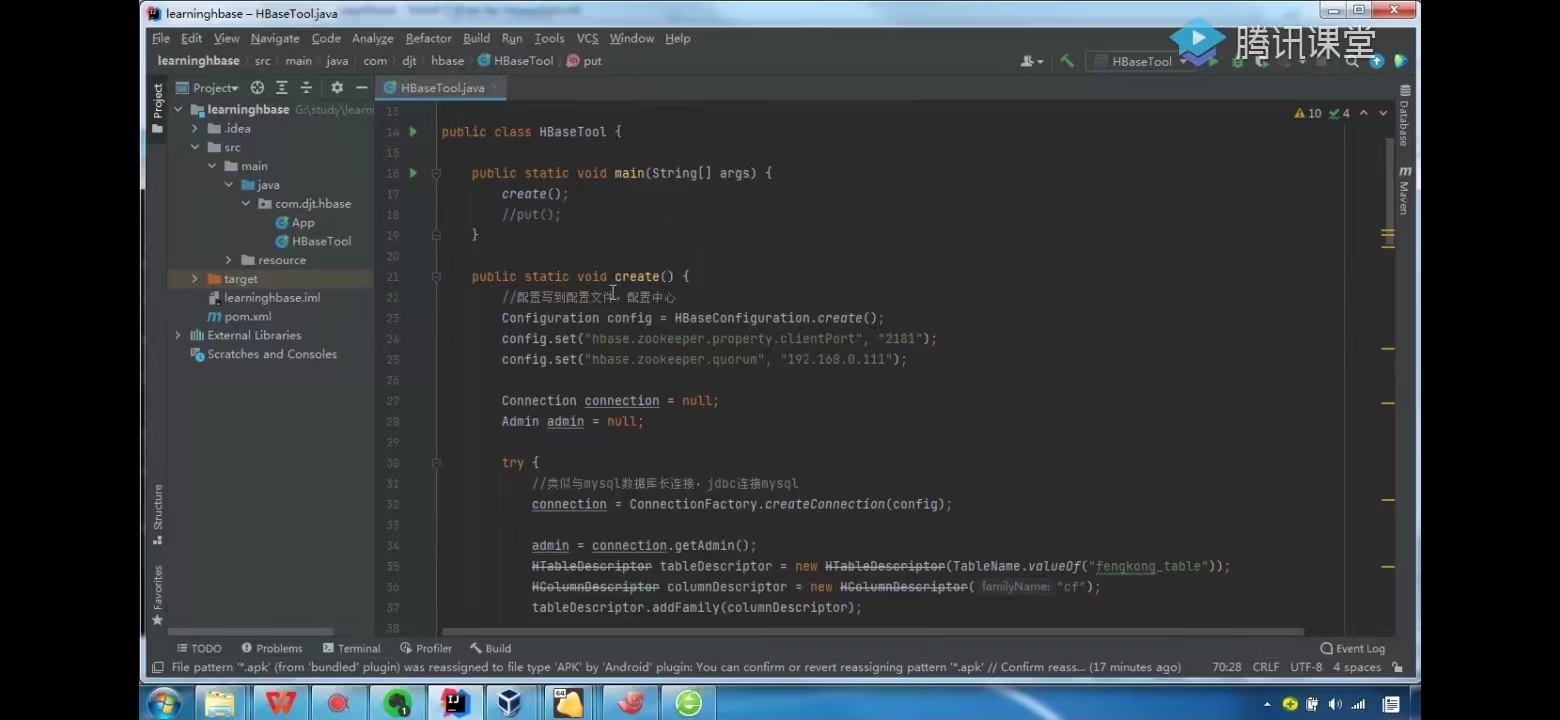Screen dimensions: 1560x720
Task: Click the volume icon in system tray
Action: pyautogui.click(x=1335, y=704)
